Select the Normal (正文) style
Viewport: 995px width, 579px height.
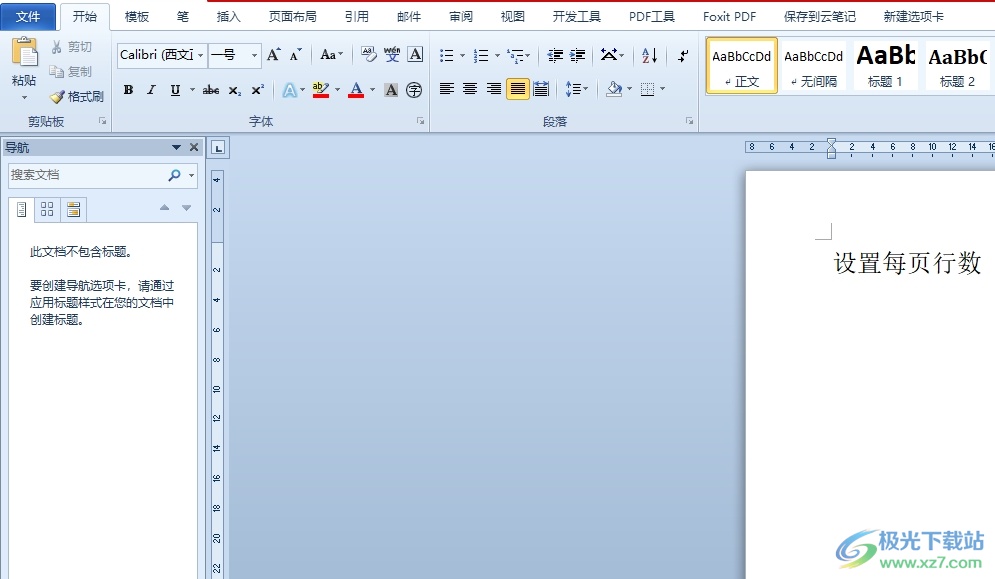tap(741, 65)
